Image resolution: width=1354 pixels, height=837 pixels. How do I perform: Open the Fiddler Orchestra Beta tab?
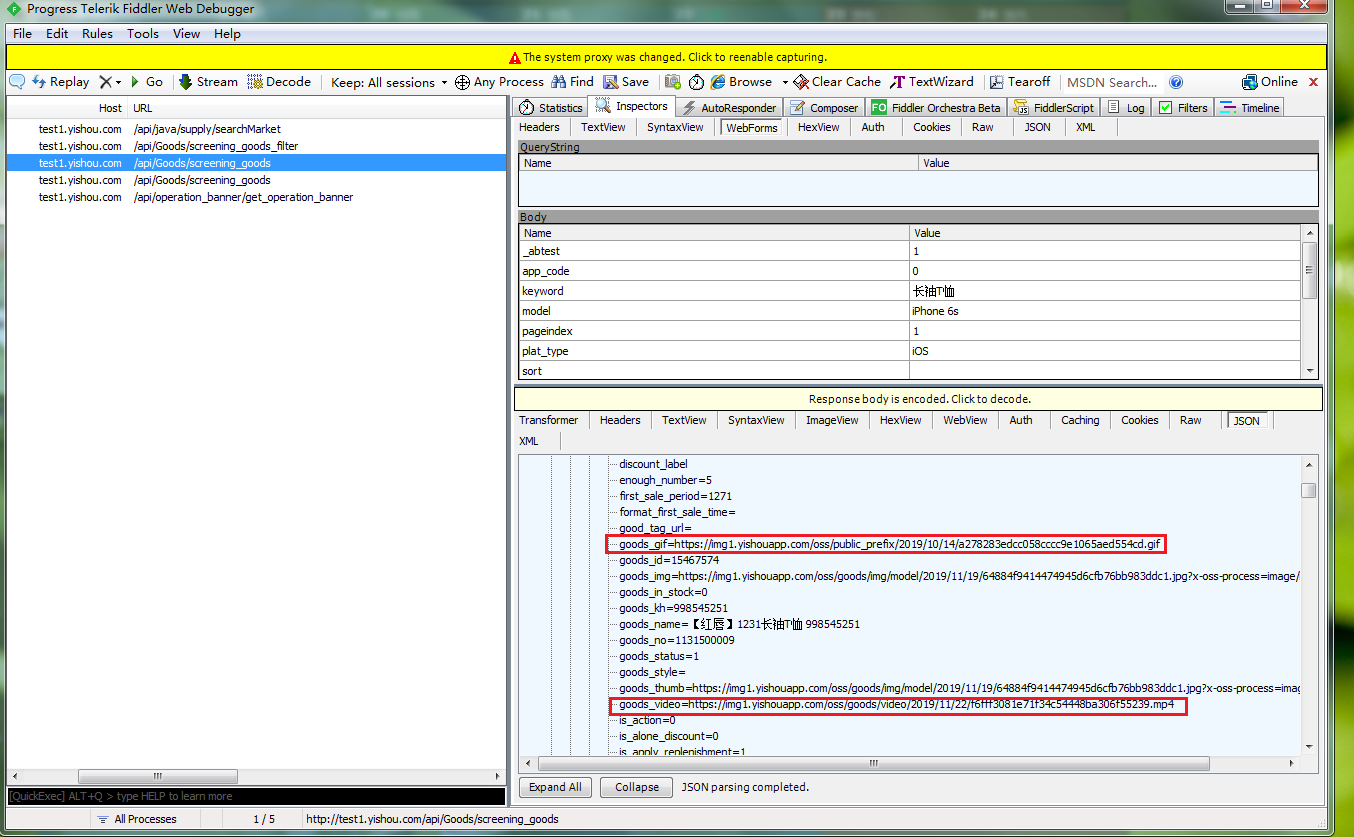936,107
